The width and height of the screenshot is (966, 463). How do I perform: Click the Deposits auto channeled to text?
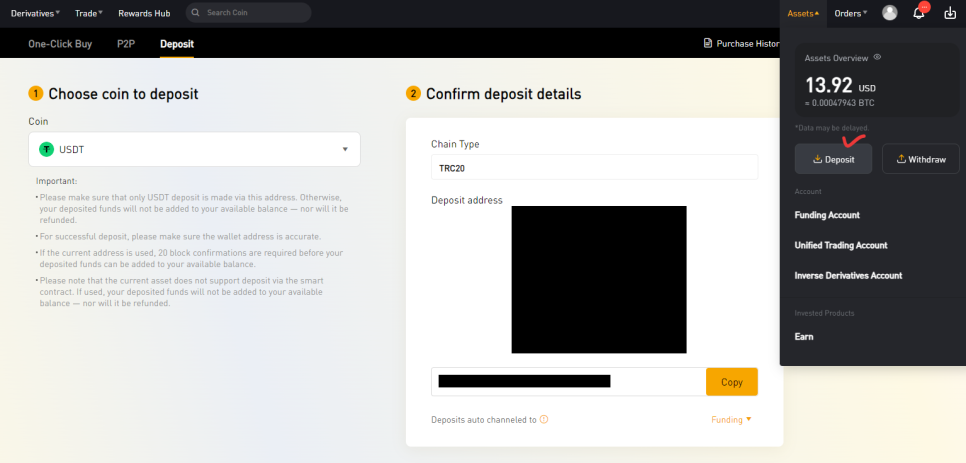coord(484,420)
